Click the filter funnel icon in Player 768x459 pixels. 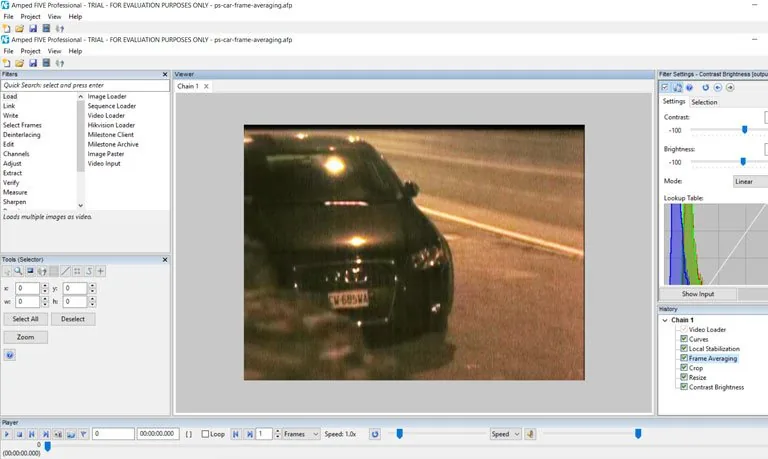(x=83, y=434)
